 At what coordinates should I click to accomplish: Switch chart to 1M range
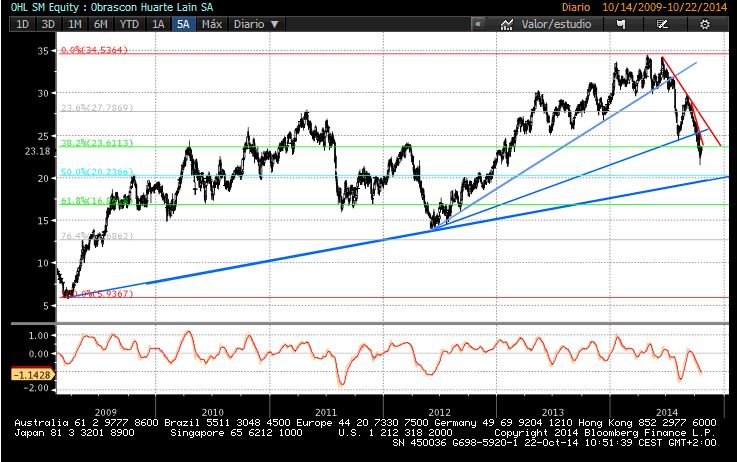74,24
